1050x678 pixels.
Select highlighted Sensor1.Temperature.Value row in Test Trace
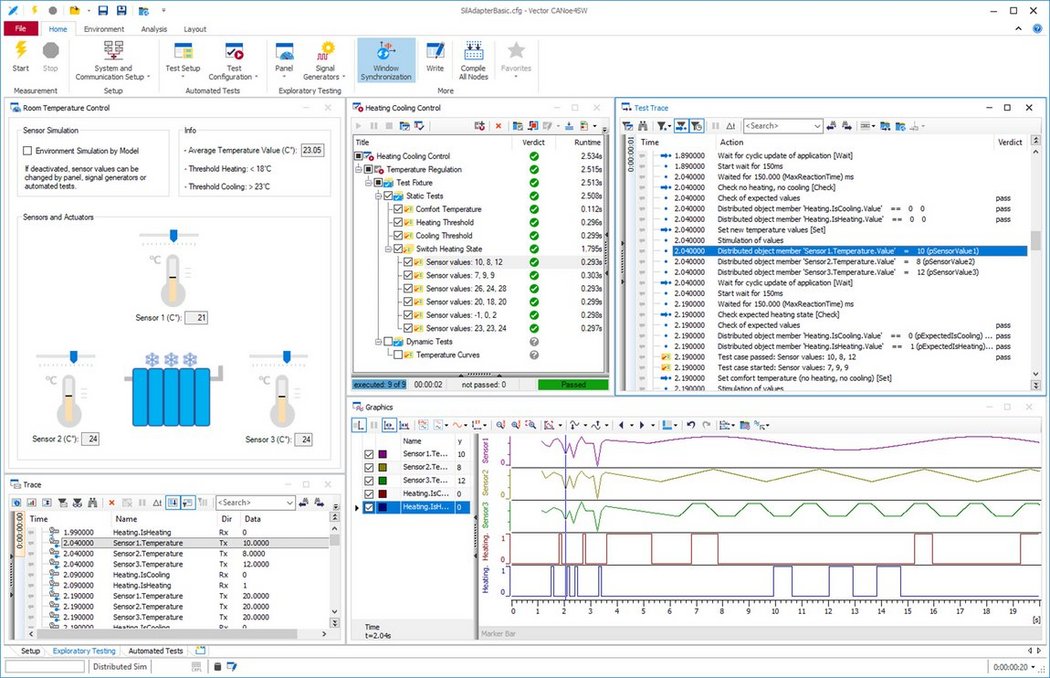pos(849,251)
